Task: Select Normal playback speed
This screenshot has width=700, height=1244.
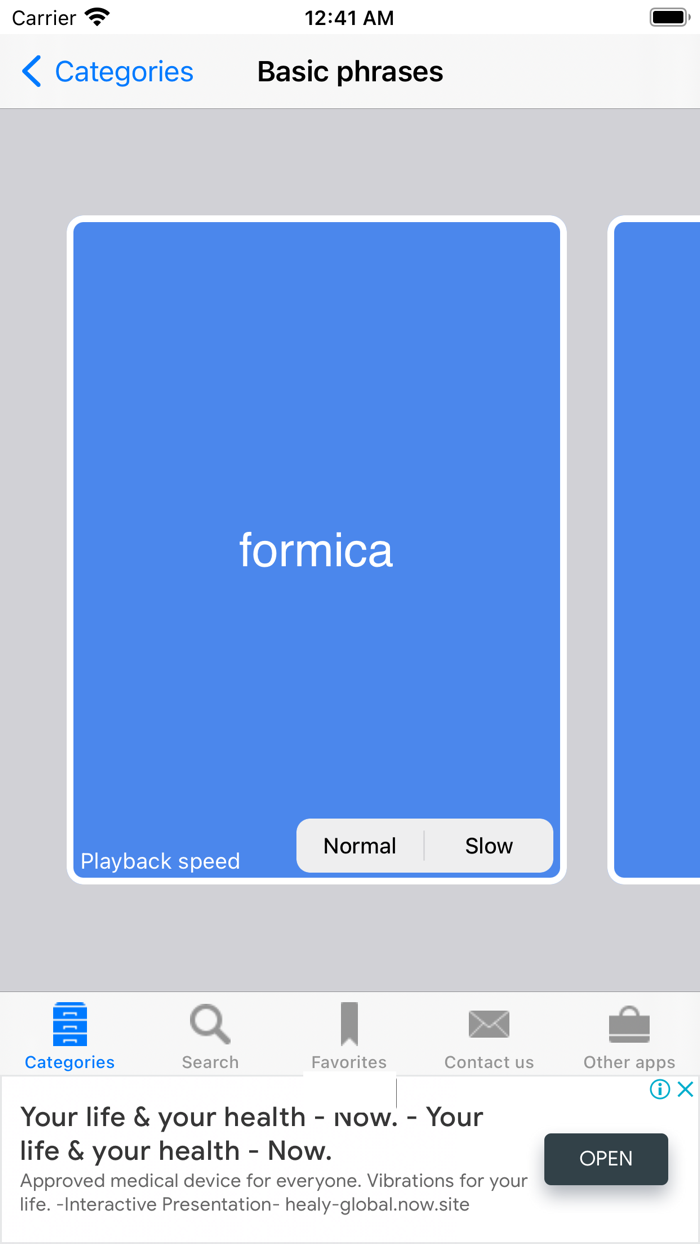Action: 360,846
